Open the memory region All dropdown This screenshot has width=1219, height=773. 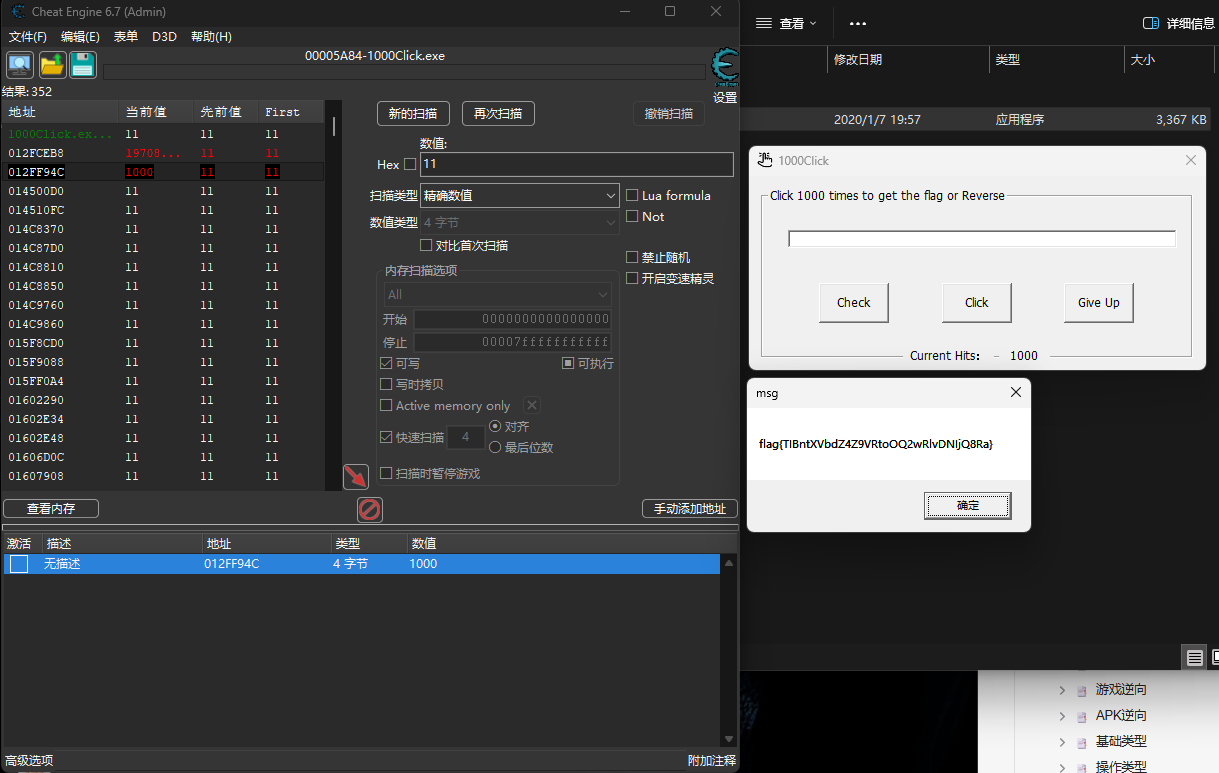[x=497, y=295]
